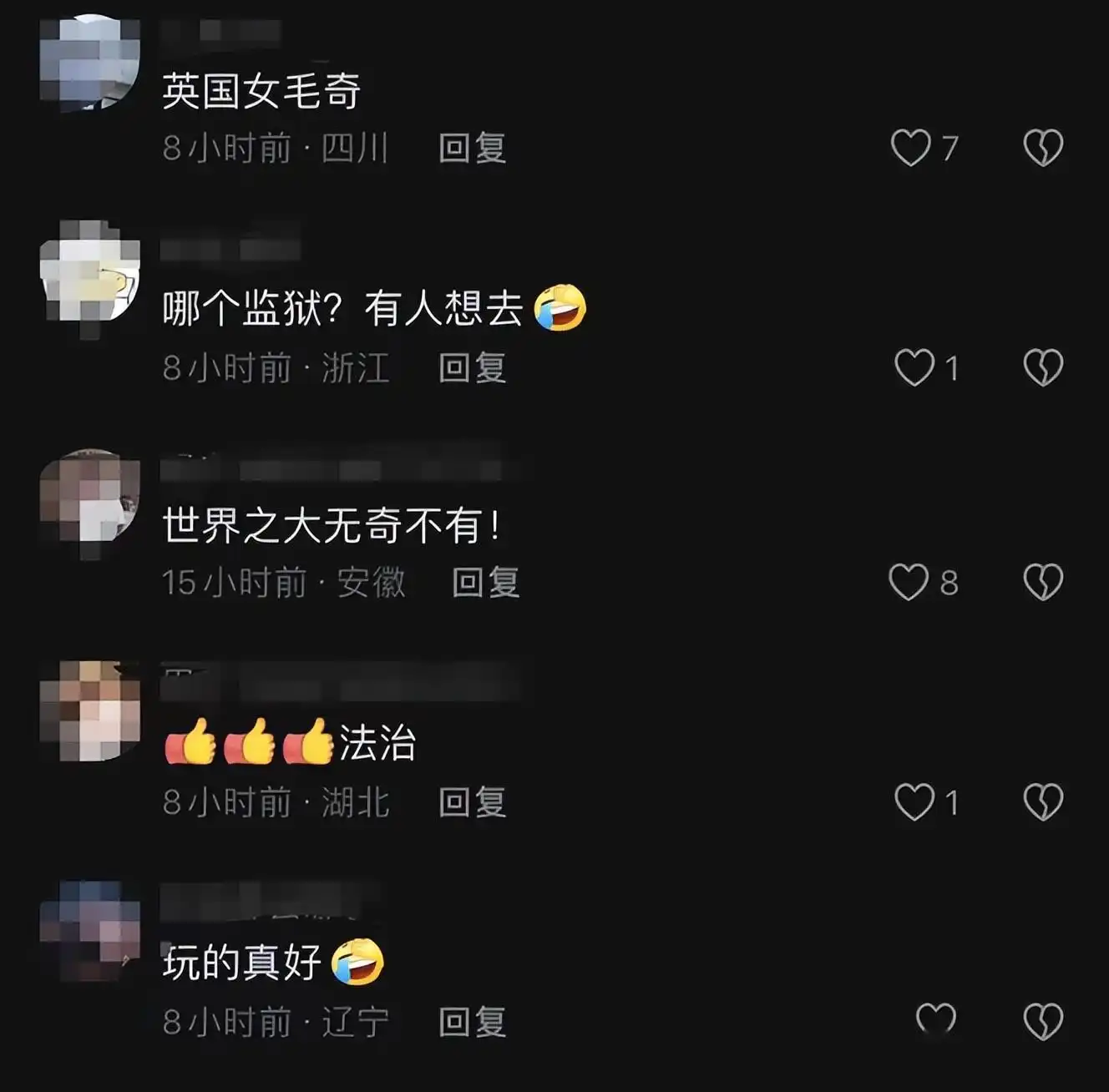
Task: Dislike the 哪个监狱 comment
Action: (x=1043, y=368)
